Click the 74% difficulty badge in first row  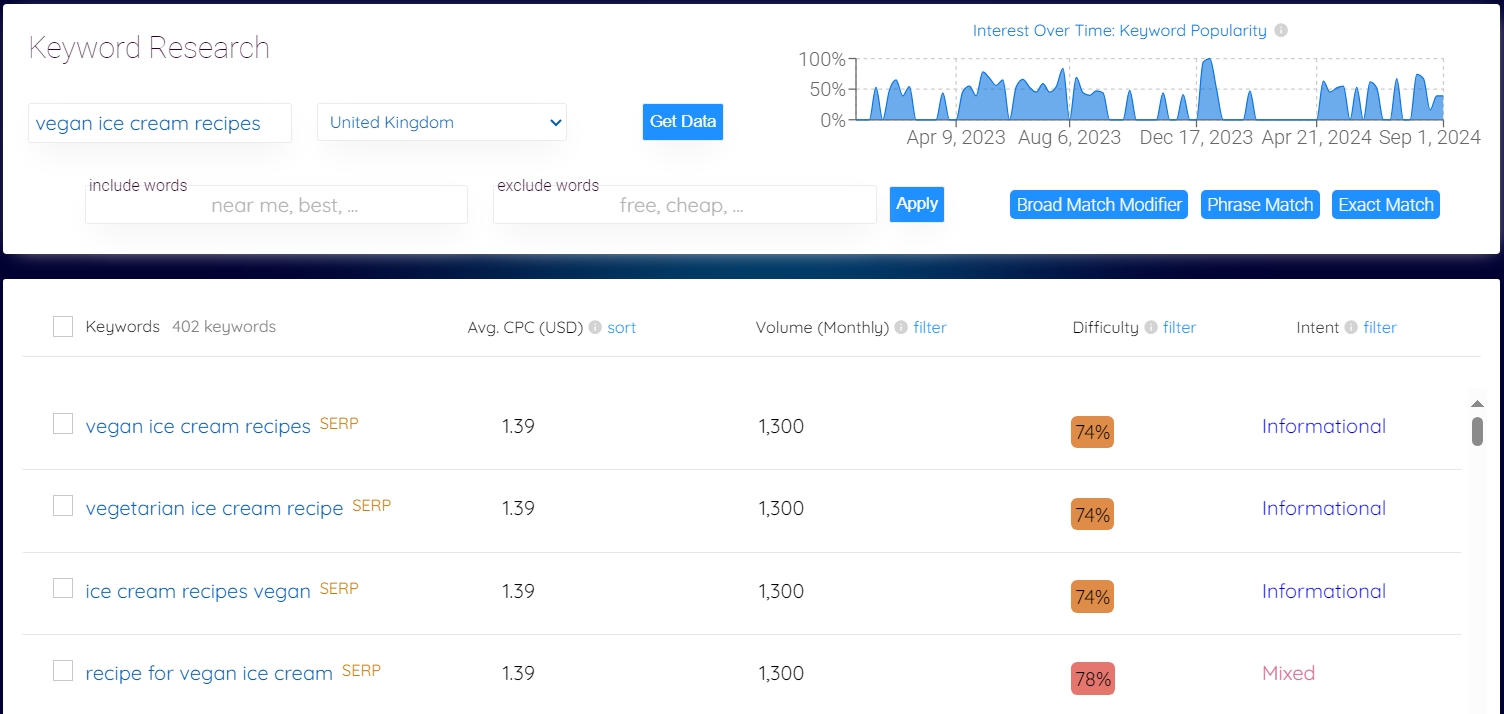(1092, 433)
